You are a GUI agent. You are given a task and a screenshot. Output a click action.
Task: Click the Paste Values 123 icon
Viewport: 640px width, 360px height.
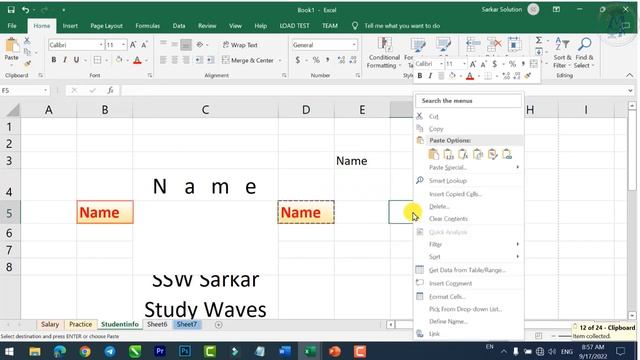448,154
